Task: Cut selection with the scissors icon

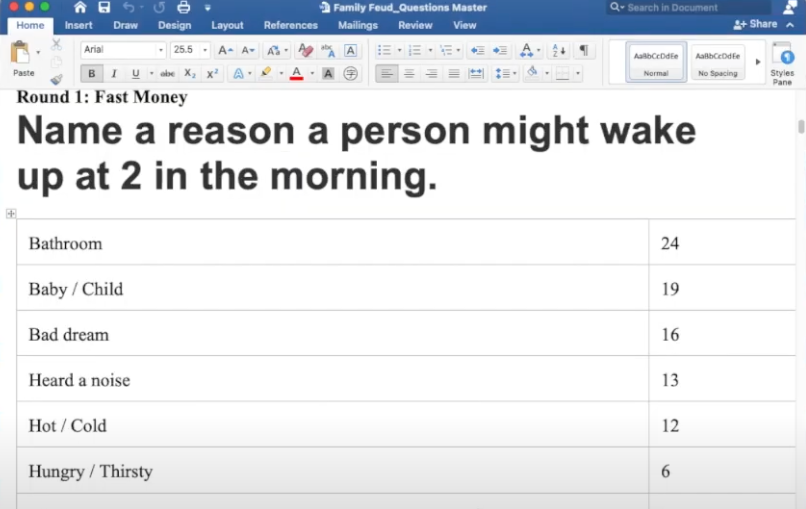Action: 56,45
